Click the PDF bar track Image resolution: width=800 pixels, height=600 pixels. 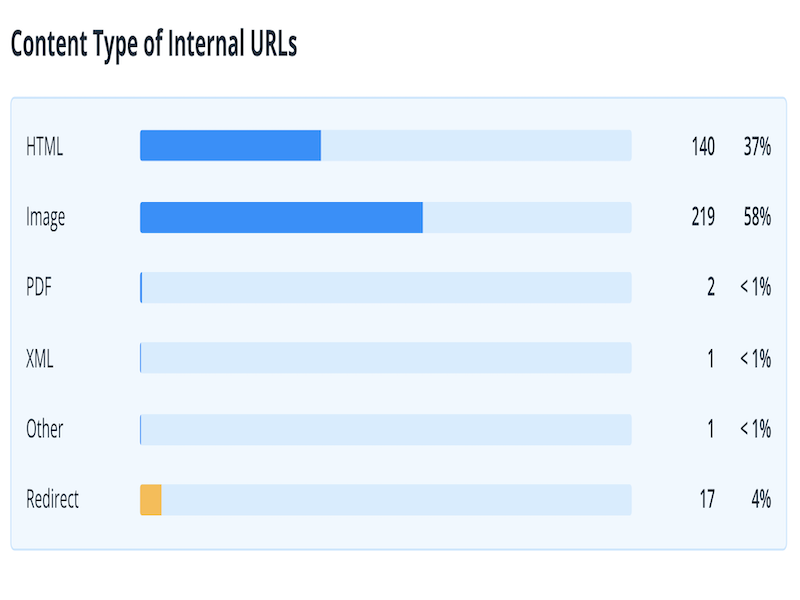click(x=386, y=288)
